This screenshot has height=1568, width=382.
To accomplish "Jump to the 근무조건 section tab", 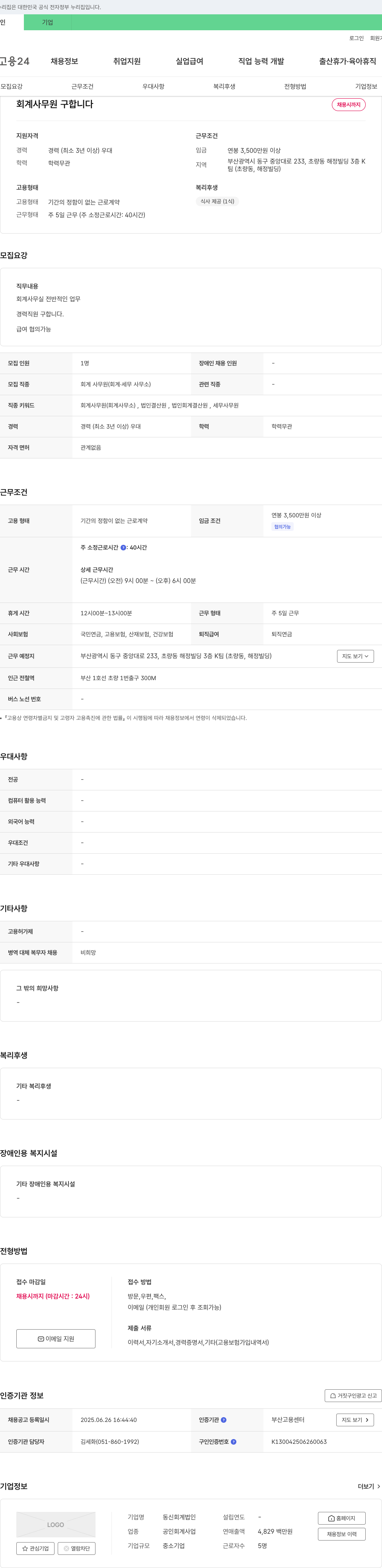I will pos(82,86).
